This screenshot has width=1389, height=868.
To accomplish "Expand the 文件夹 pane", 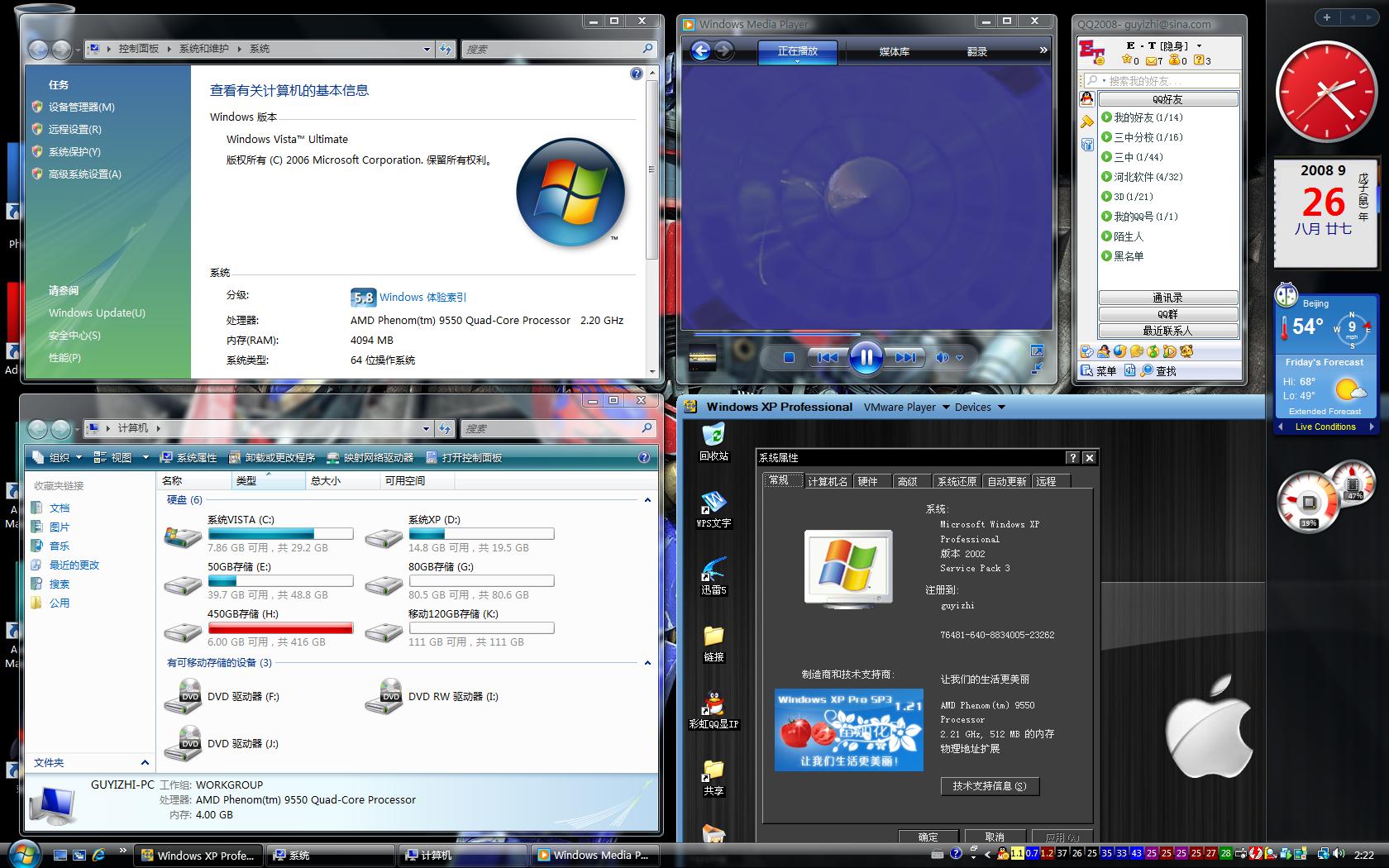I will pyautogui.click(x=145, y=763).
